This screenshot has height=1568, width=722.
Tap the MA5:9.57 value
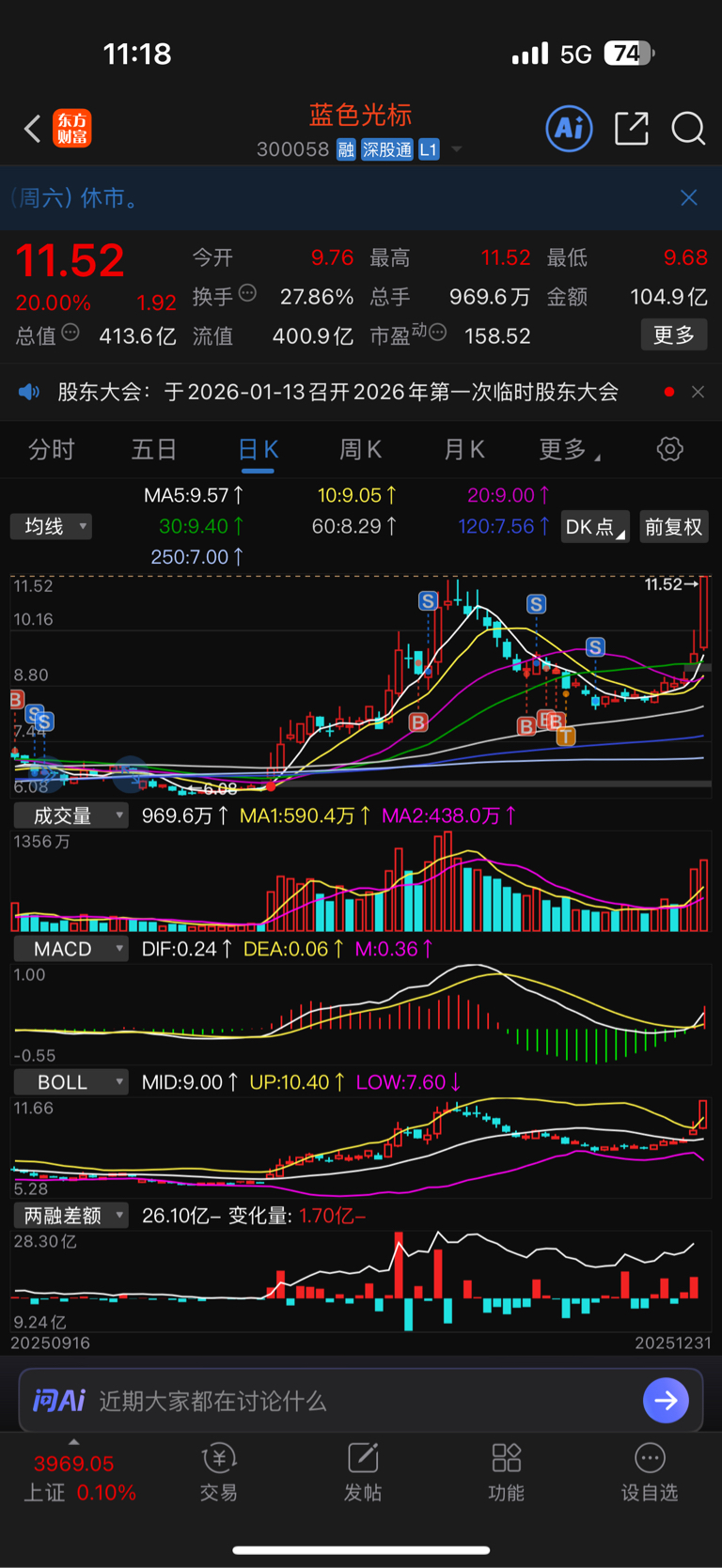[x=194, y=495]
